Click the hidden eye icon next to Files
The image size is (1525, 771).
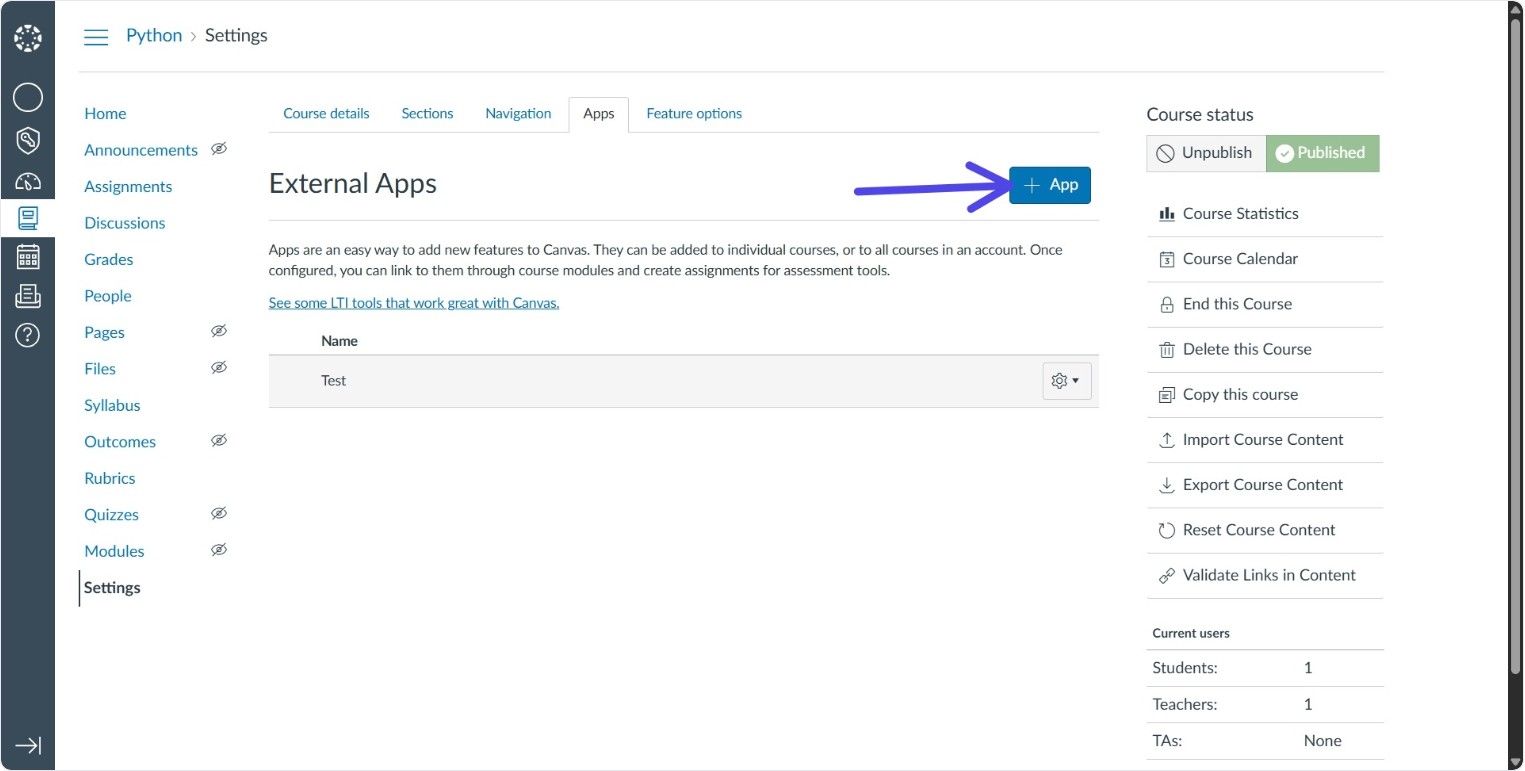tap(219, 368)
